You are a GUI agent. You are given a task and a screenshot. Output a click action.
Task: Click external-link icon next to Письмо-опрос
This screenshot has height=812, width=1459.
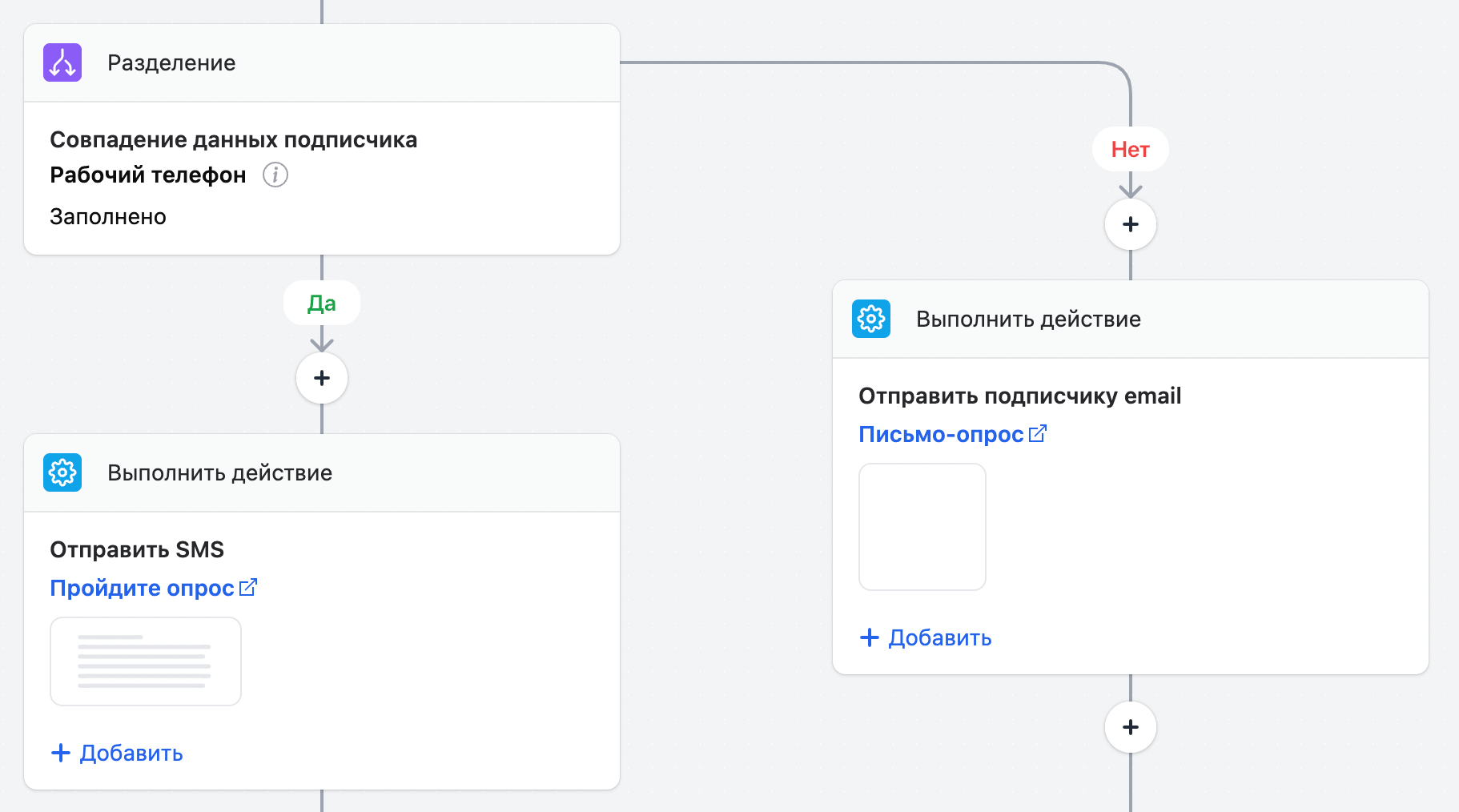[x=1038, y=434]
